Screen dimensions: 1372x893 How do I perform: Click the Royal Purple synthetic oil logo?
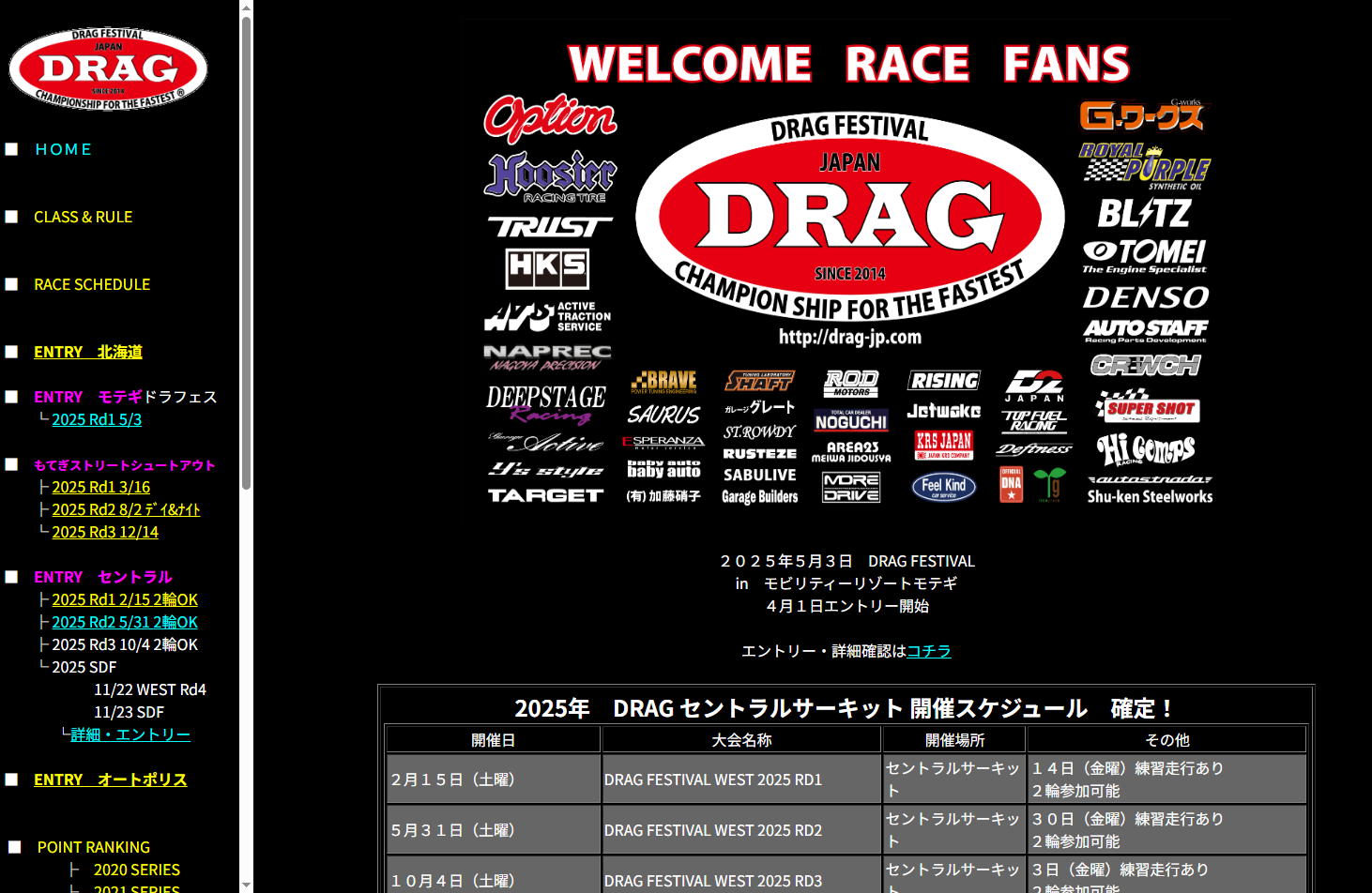point(1145,166)
